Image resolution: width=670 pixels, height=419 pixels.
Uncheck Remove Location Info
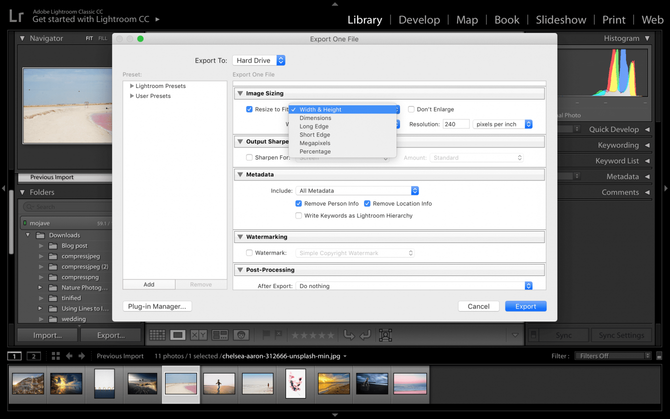click(x=367, y=204)
